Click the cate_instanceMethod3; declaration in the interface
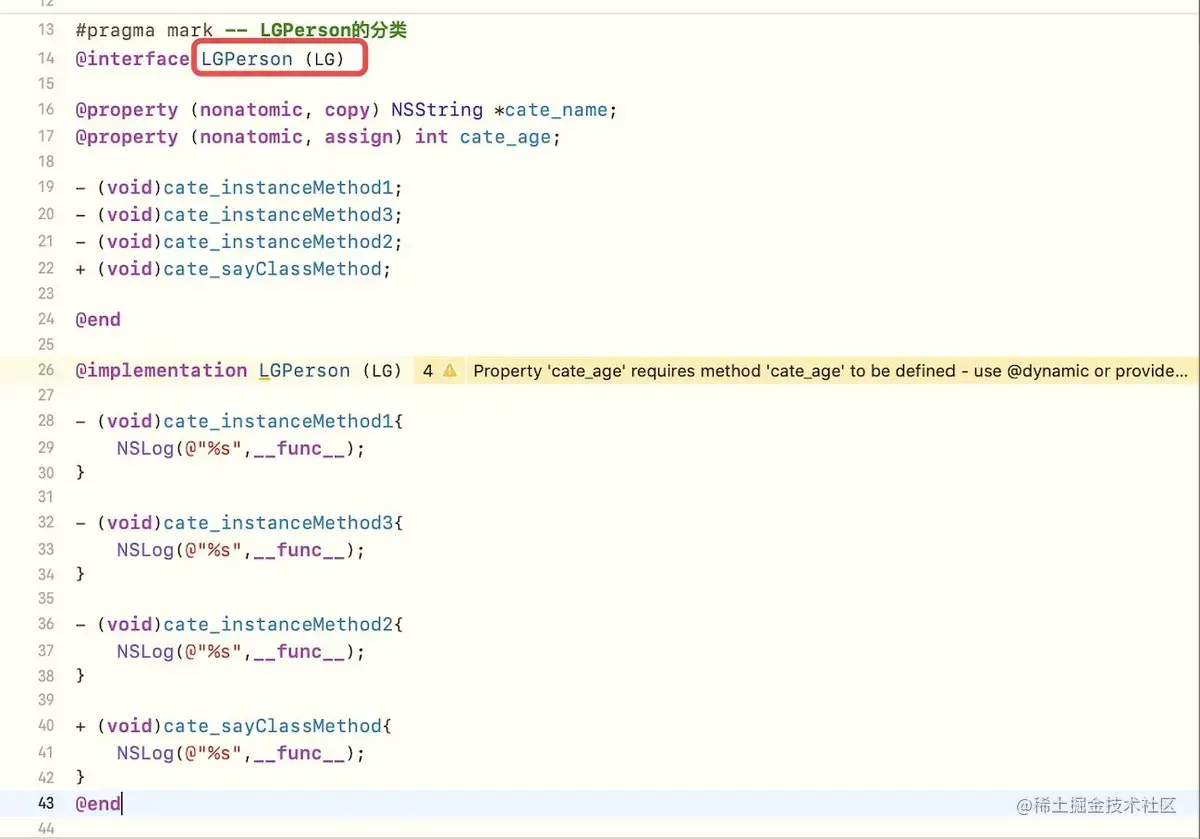The height and width of the screenshot is (839, 1200). pyautogui.click(x=283, y=215)
